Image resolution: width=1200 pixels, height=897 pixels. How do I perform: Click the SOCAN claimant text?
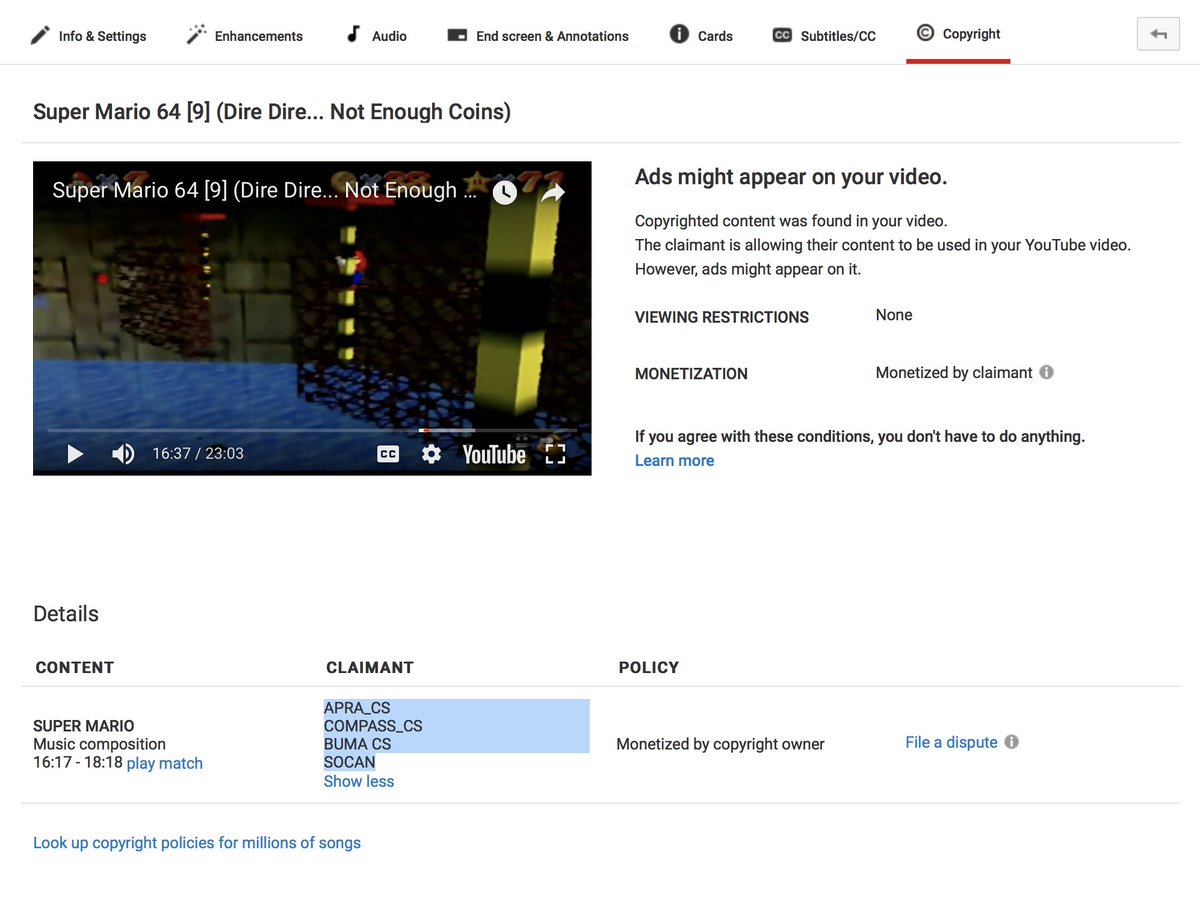350,762
